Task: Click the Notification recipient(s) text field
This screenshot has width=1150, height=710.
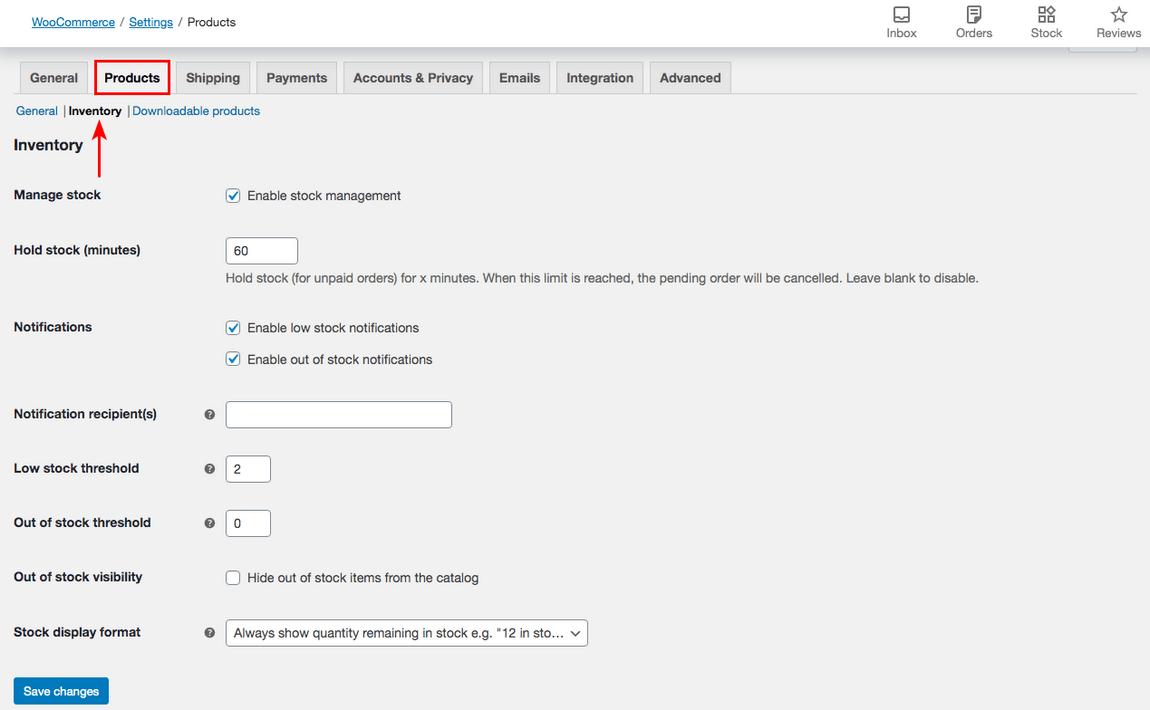Action: [x=339, y=414]
